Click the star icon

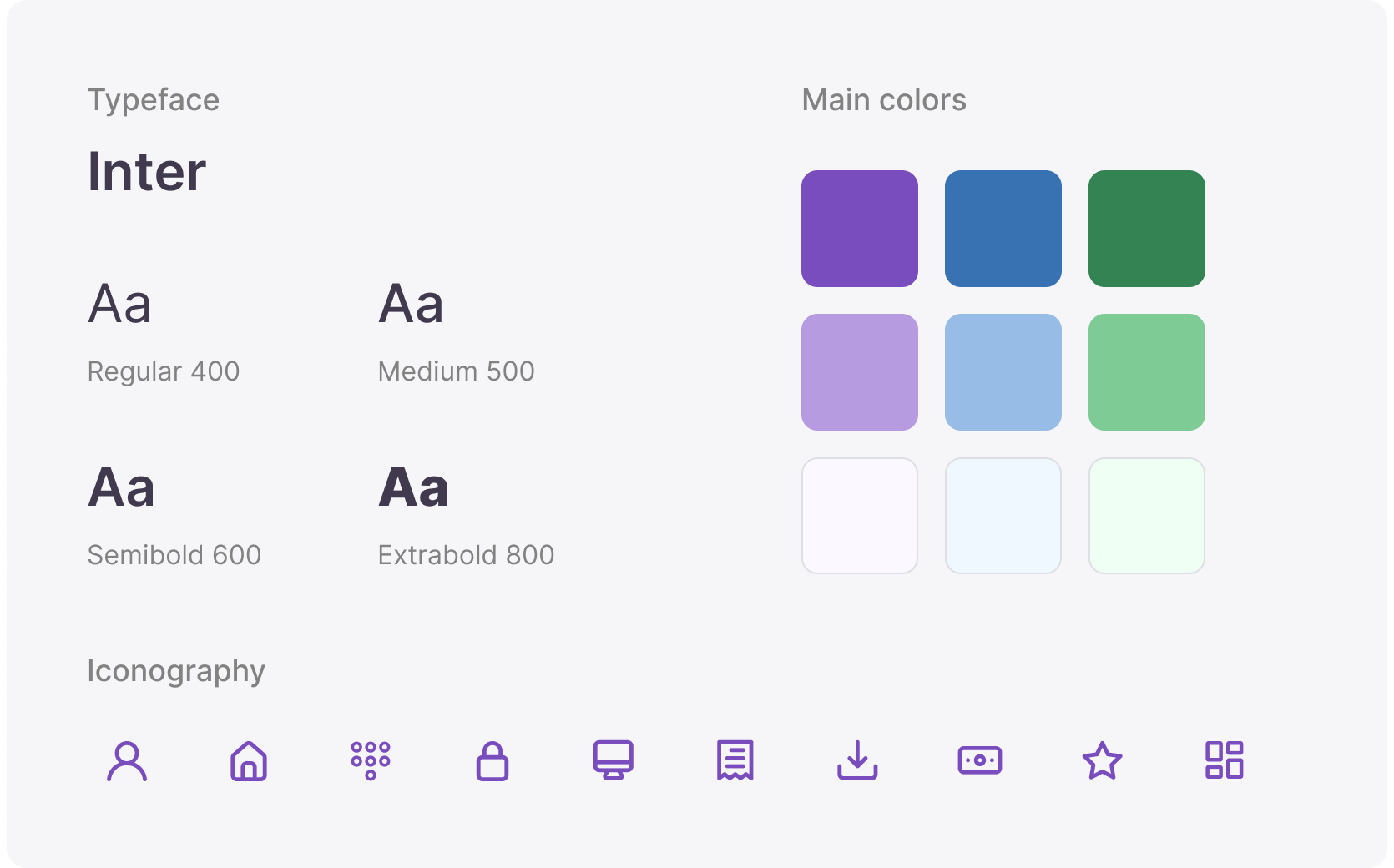pyautogui.click(x=1102, y=760)
